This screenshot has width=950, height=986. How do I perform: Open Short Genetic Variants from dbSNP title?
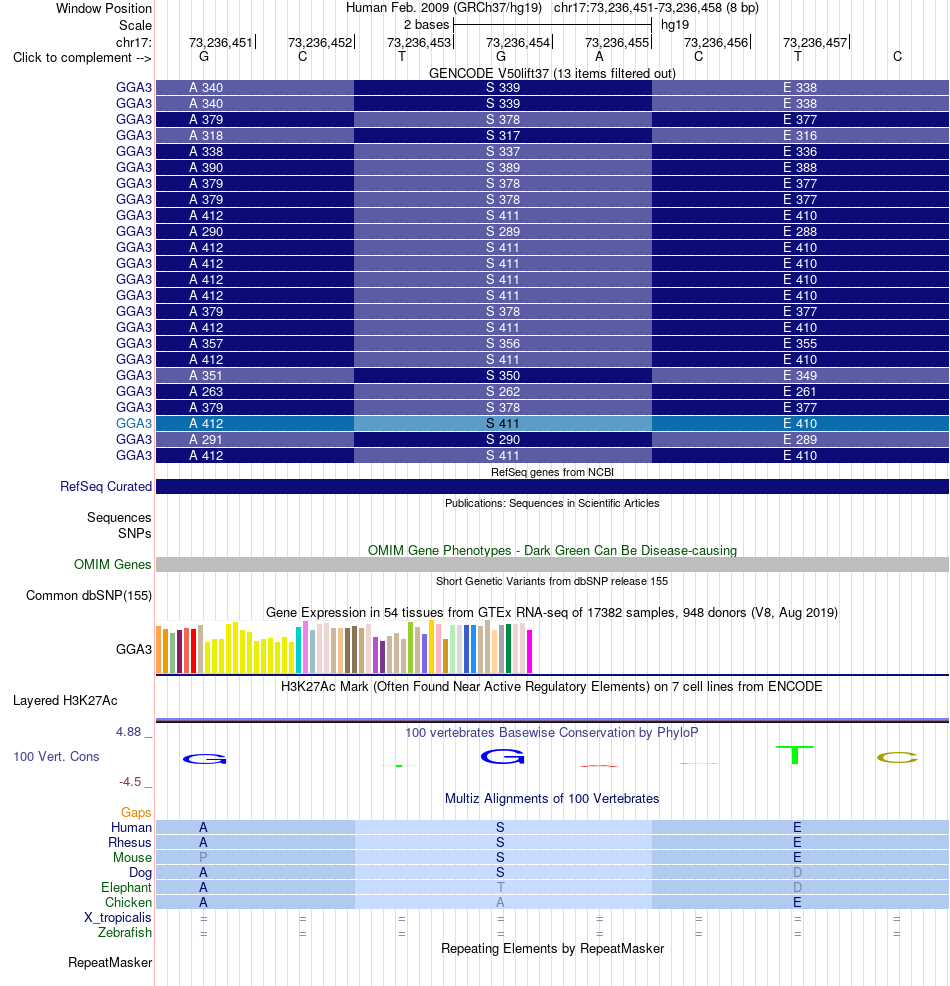[x=552, y=581]
